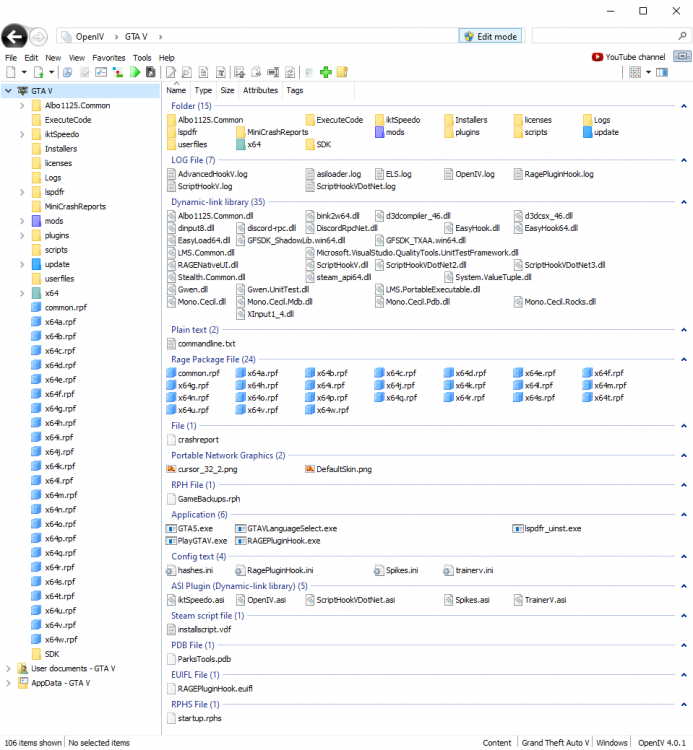Select cursor_32_2.png image file
This screenshot has height=750, width=693.
[202, 469]
